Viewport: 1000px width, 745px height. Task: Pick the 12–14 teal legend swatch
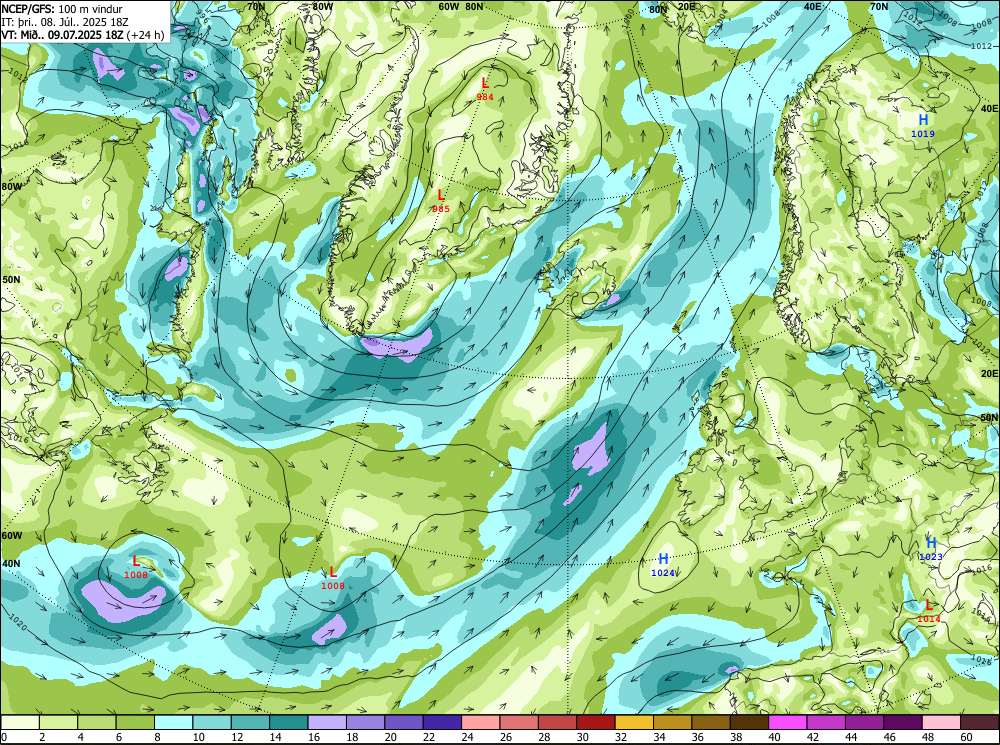point(250,722)
